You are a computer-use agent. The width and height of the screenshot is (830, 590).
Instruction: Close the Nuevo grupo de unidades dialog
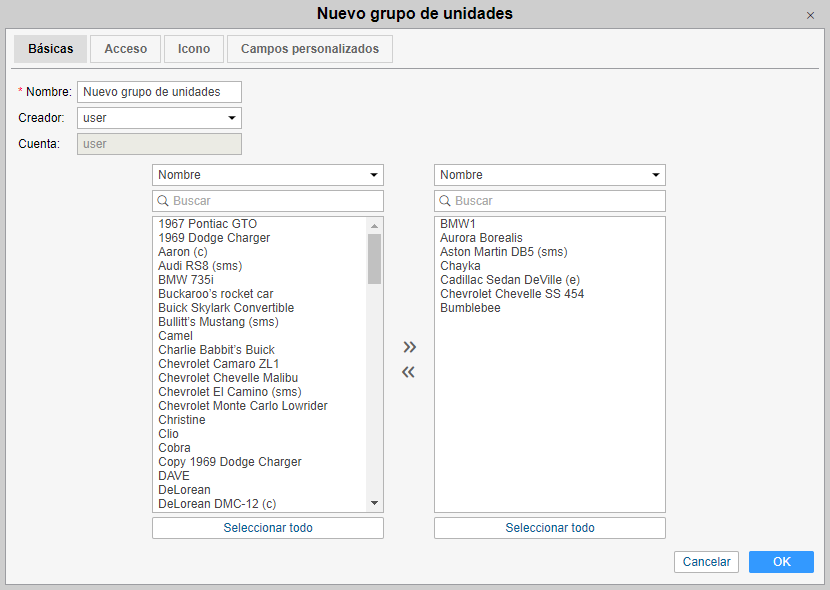tap(810, 15)
